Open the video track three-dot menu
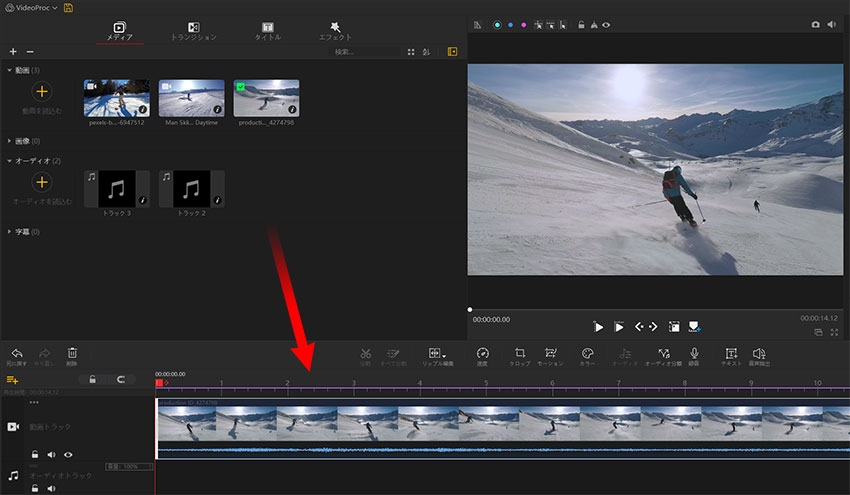850x495 pixels. pos(34,402)
